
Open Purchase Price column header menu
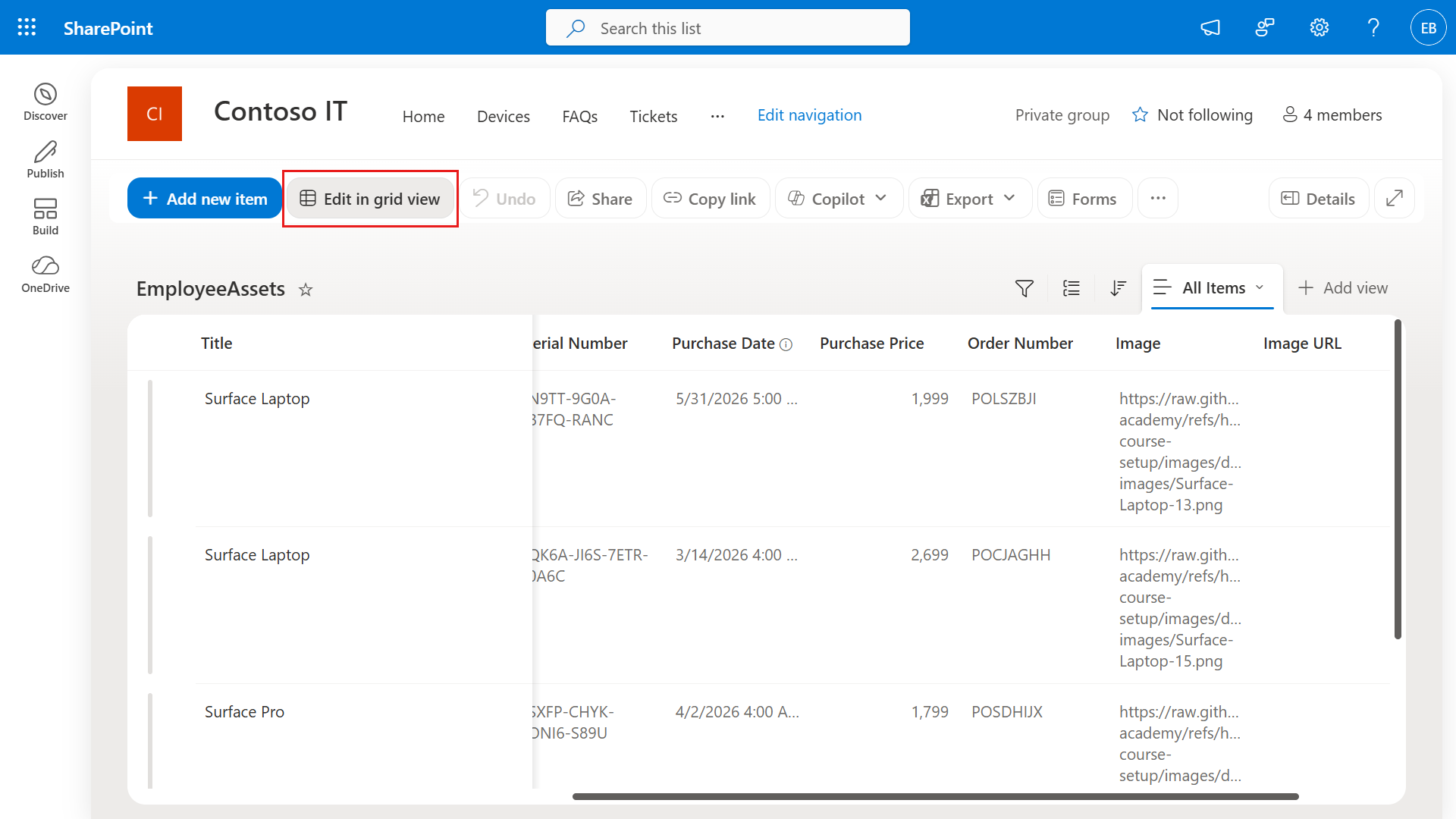click(871, 344)
